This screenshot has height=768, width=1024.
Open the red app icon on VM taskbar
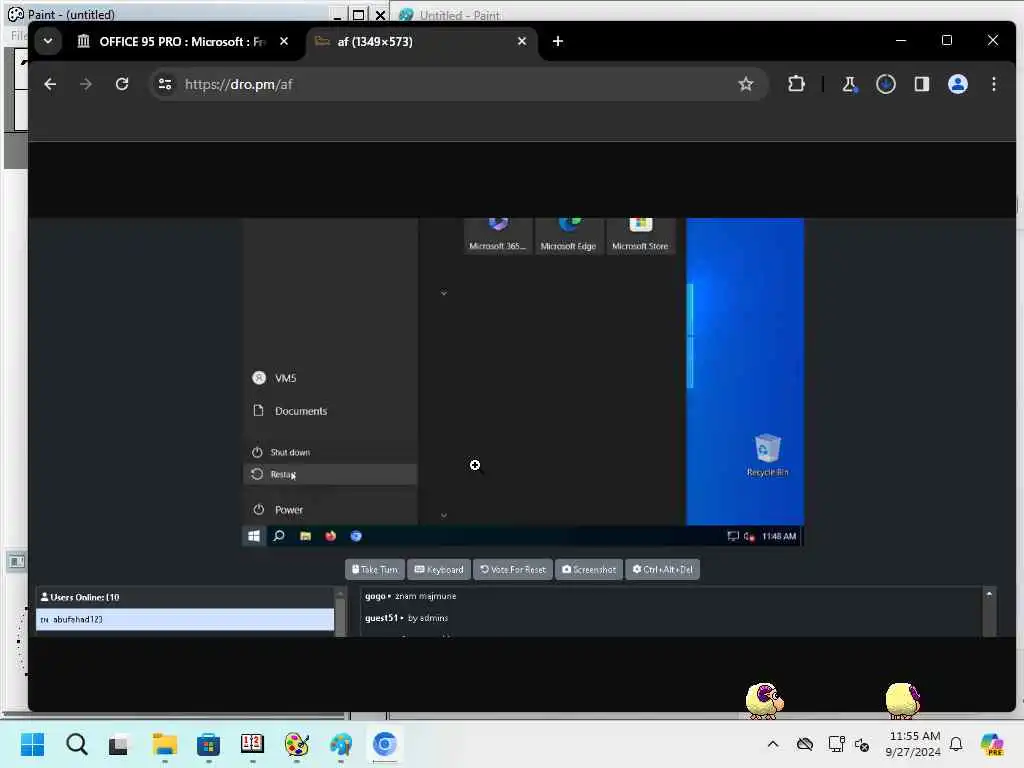(x=330, y=536)
